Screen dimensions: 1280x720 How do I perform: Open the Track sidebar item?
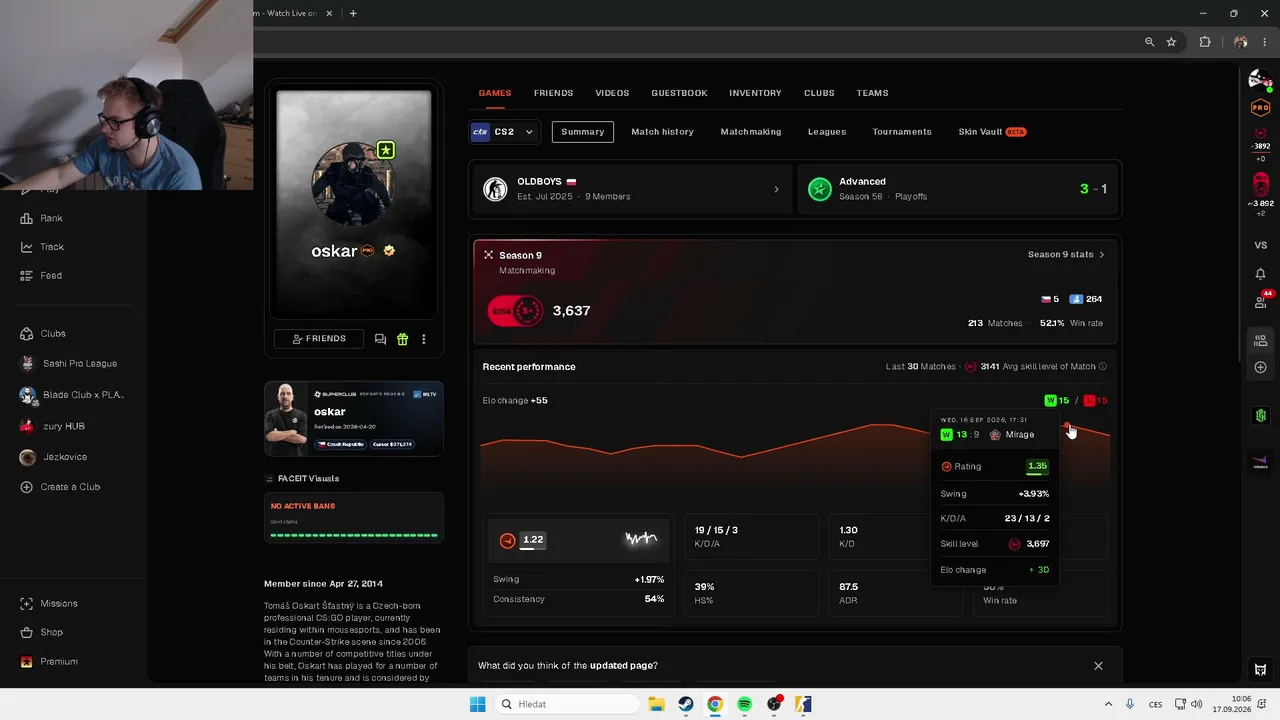click(41, 247)
